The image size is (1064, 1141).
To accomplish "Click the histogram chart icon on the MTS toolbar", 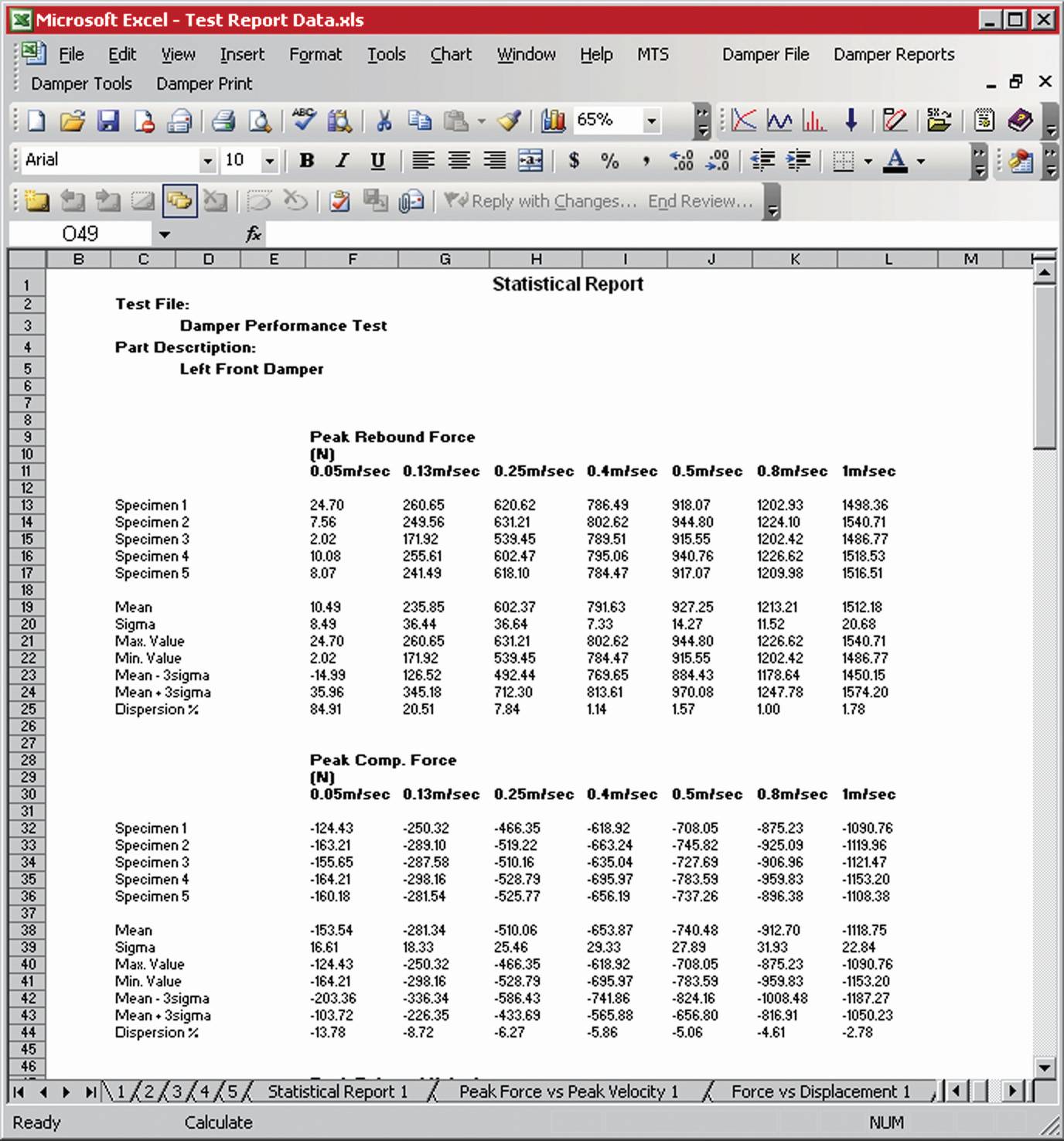I will pyautogui.click(x=813, y=121).
